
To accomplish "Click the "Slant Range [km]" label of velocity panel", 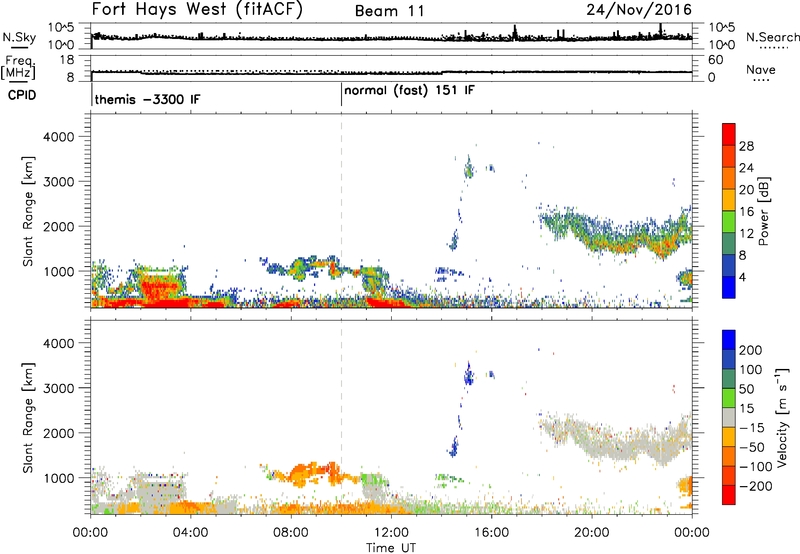I will point(28,418).
